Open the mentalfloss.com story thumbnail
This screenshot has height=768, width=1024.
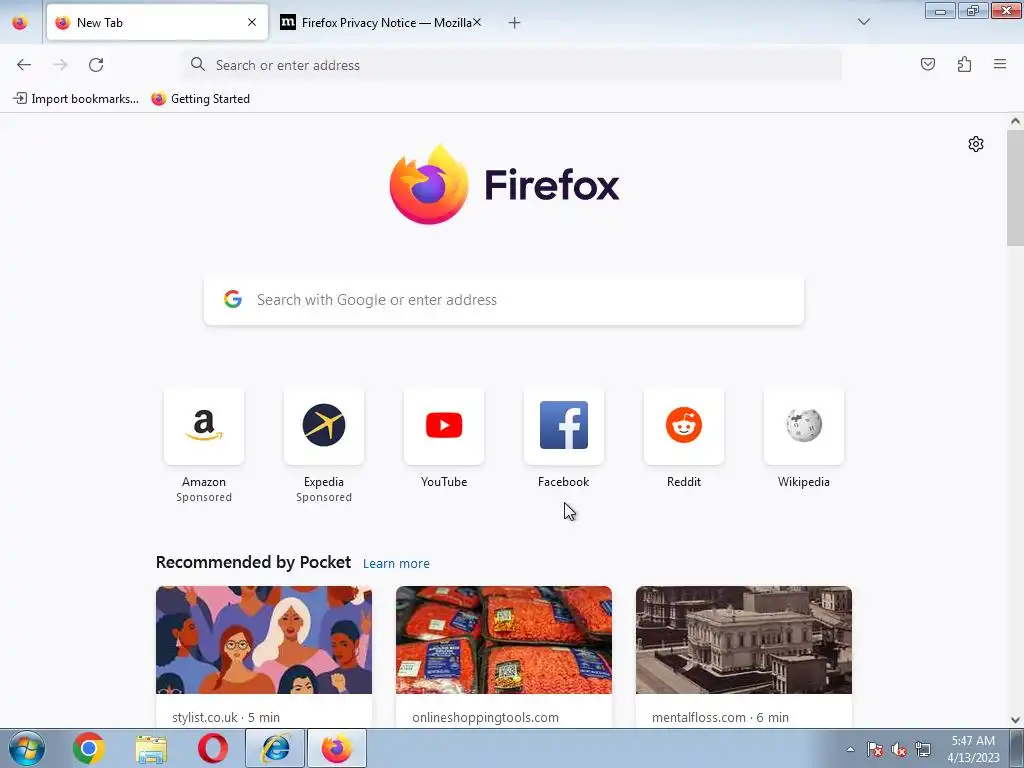click(x=744, y=640)
